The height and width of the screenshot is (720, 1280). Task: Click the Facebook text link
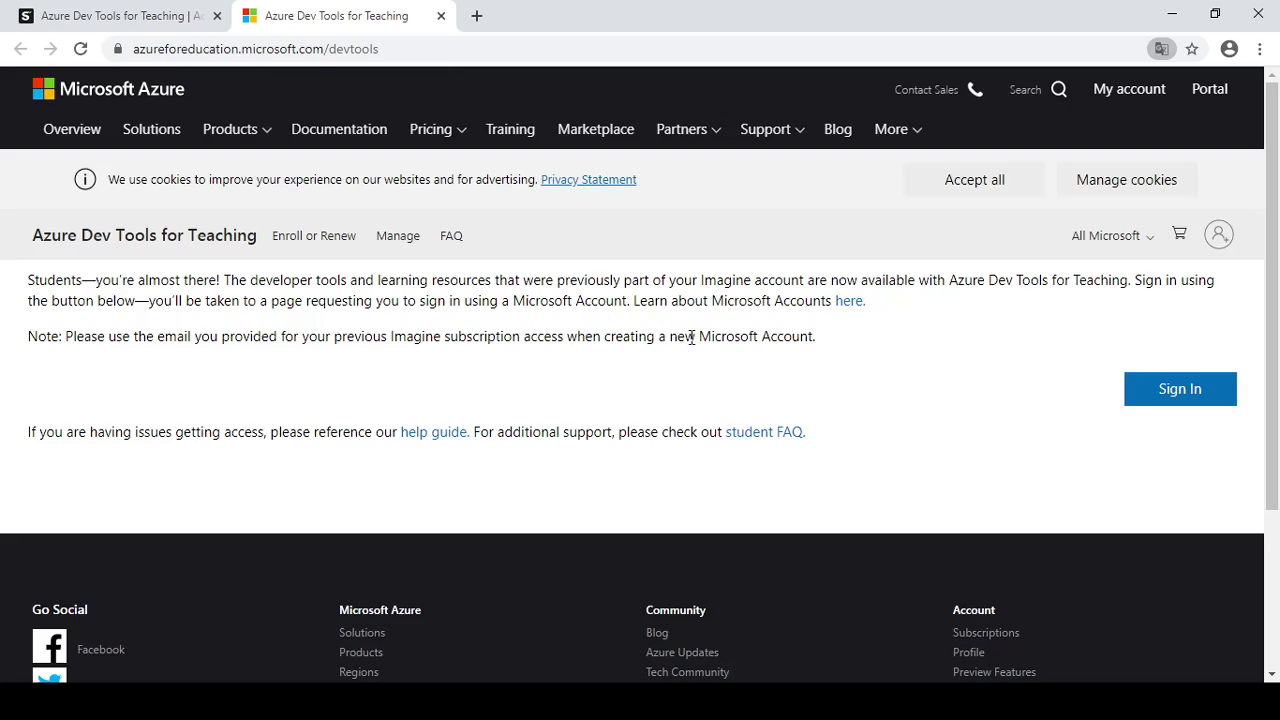click(x=101, y=650)
